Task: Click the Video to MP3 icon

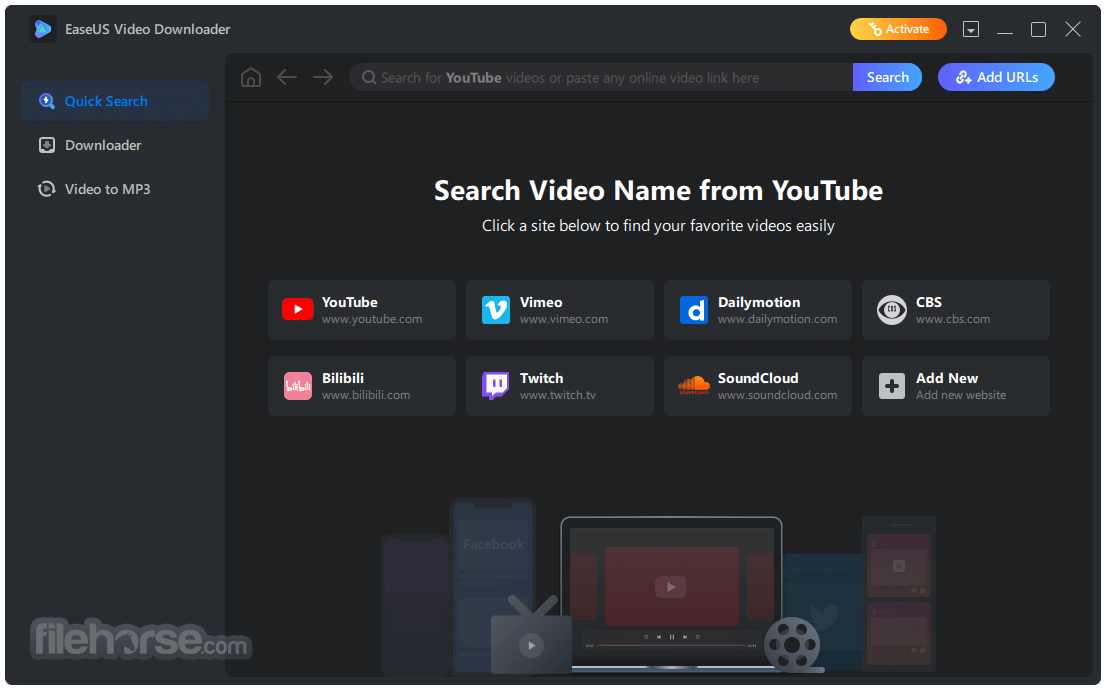Action: 47,189
